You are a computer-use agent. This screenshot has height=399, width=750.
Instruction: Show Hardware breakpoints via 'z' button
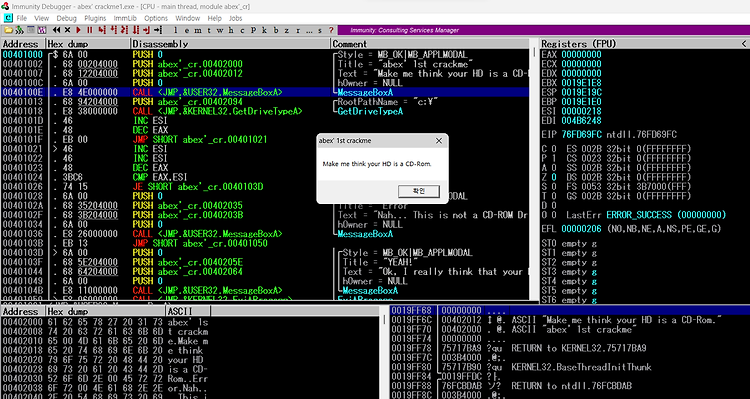coord(287,30)
